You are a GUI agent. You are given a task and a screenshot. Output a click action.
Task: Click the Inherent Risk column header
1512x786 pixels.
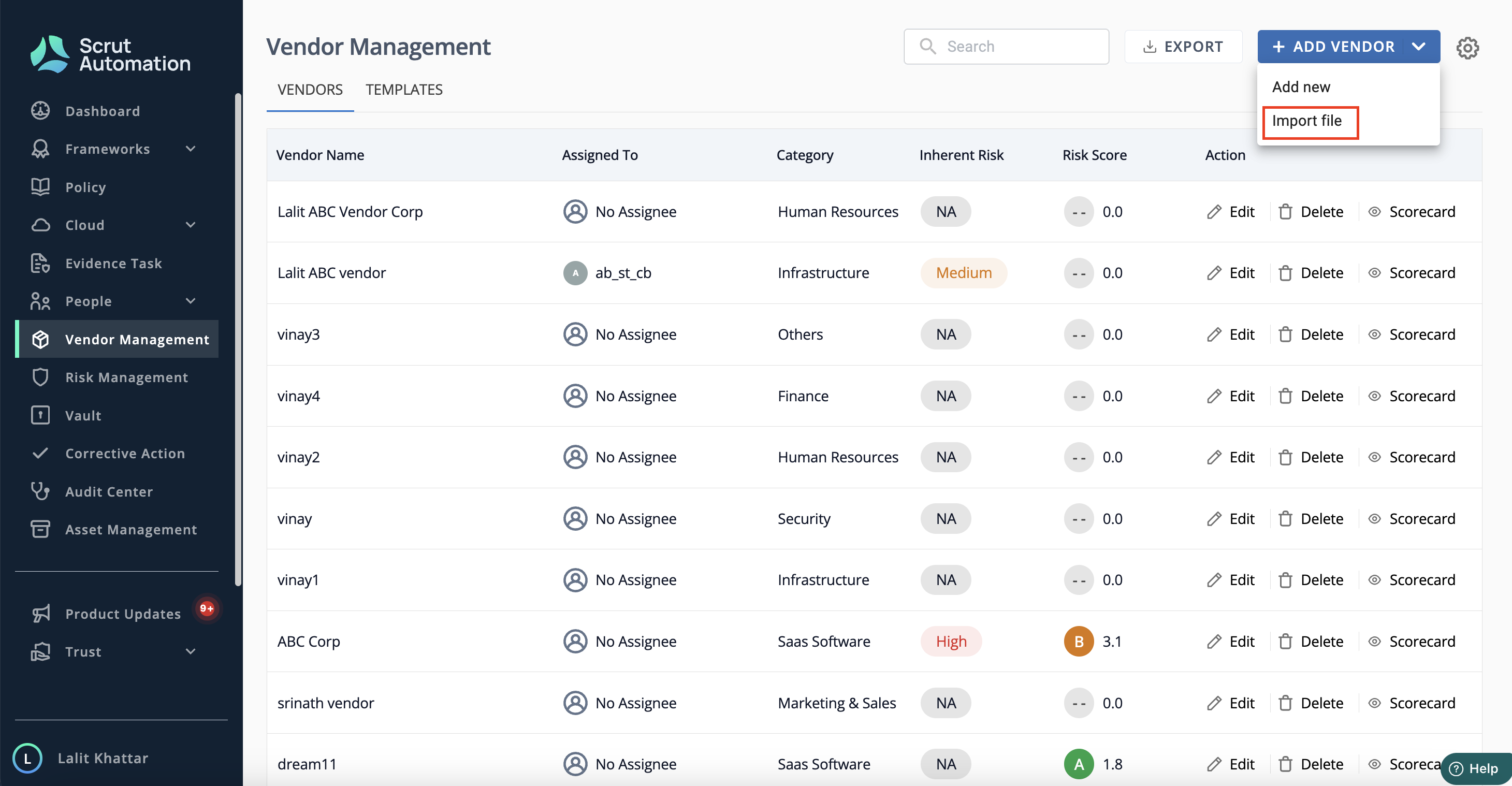coord(961,155)
